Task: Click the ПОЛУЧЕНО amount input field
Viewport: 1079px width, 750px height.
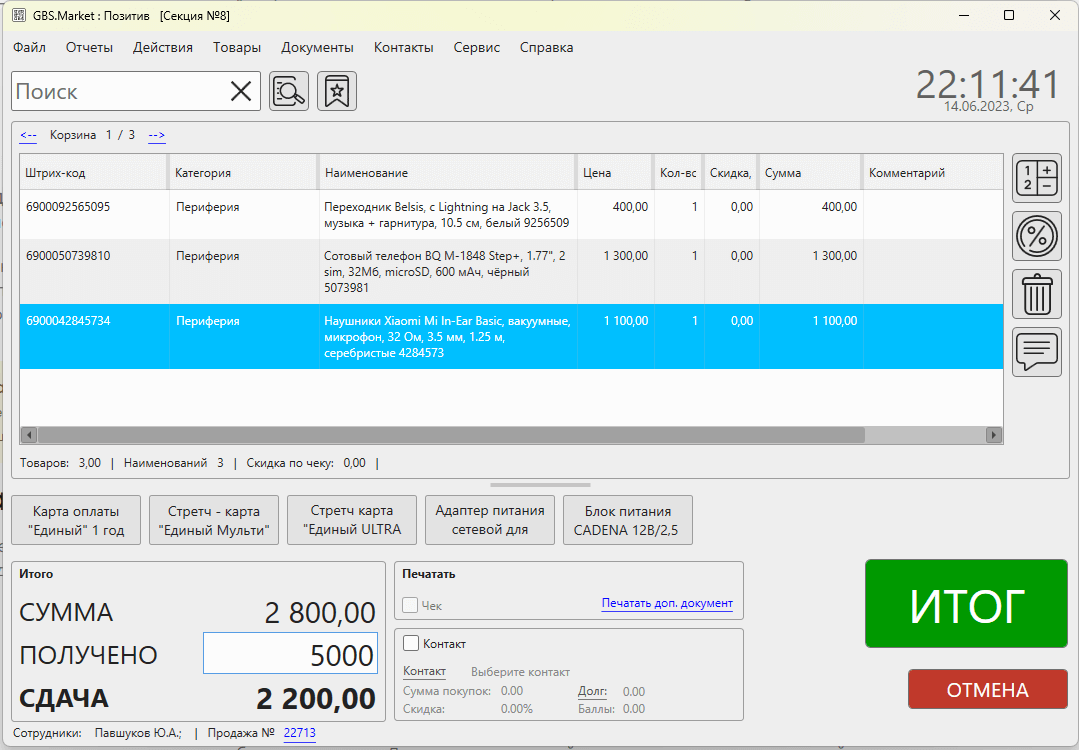Action: [x=290, y=655]
